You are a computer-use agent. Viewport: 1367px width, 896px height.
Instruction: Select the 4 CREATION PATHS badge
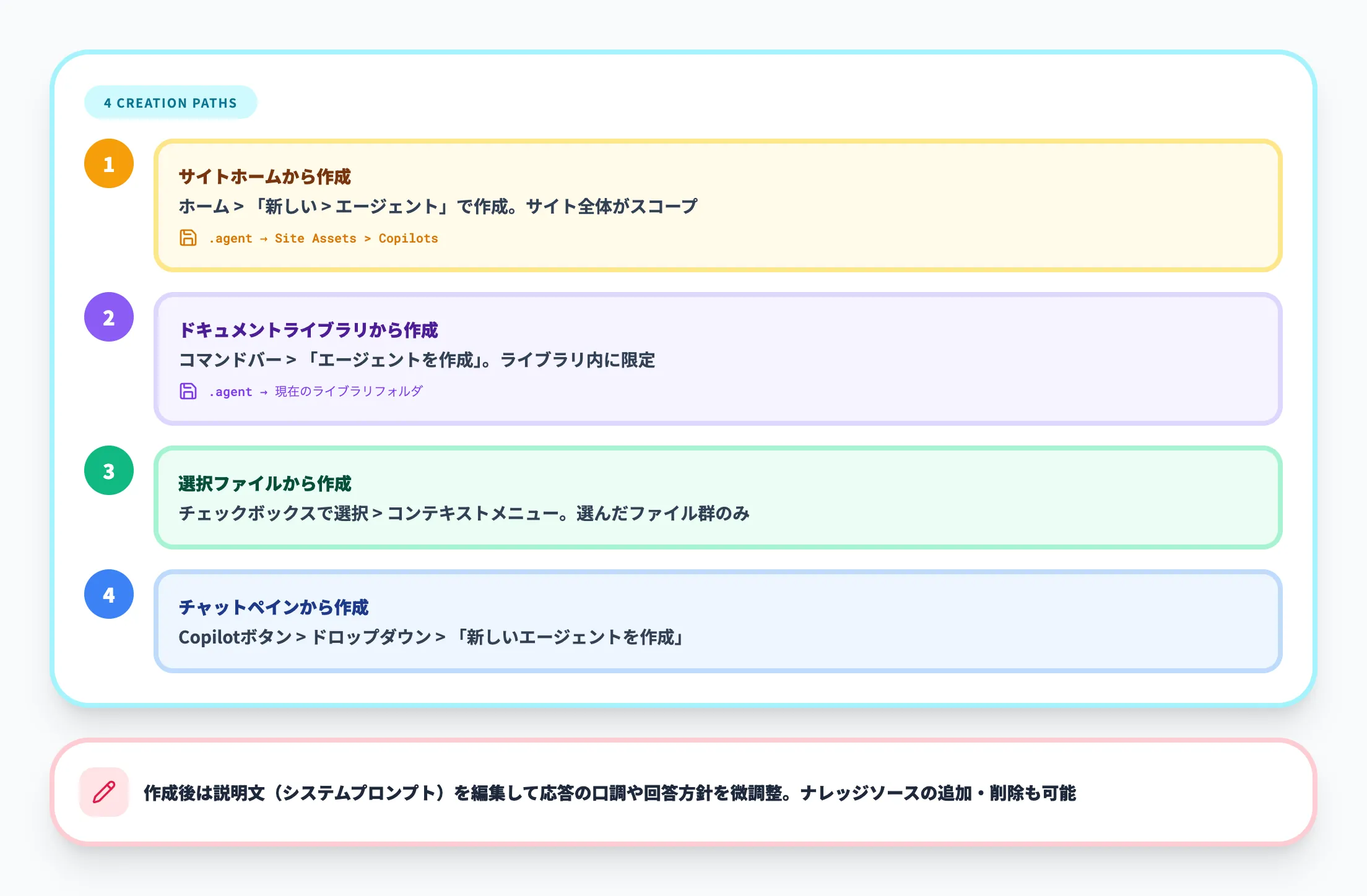click(170, 103)
